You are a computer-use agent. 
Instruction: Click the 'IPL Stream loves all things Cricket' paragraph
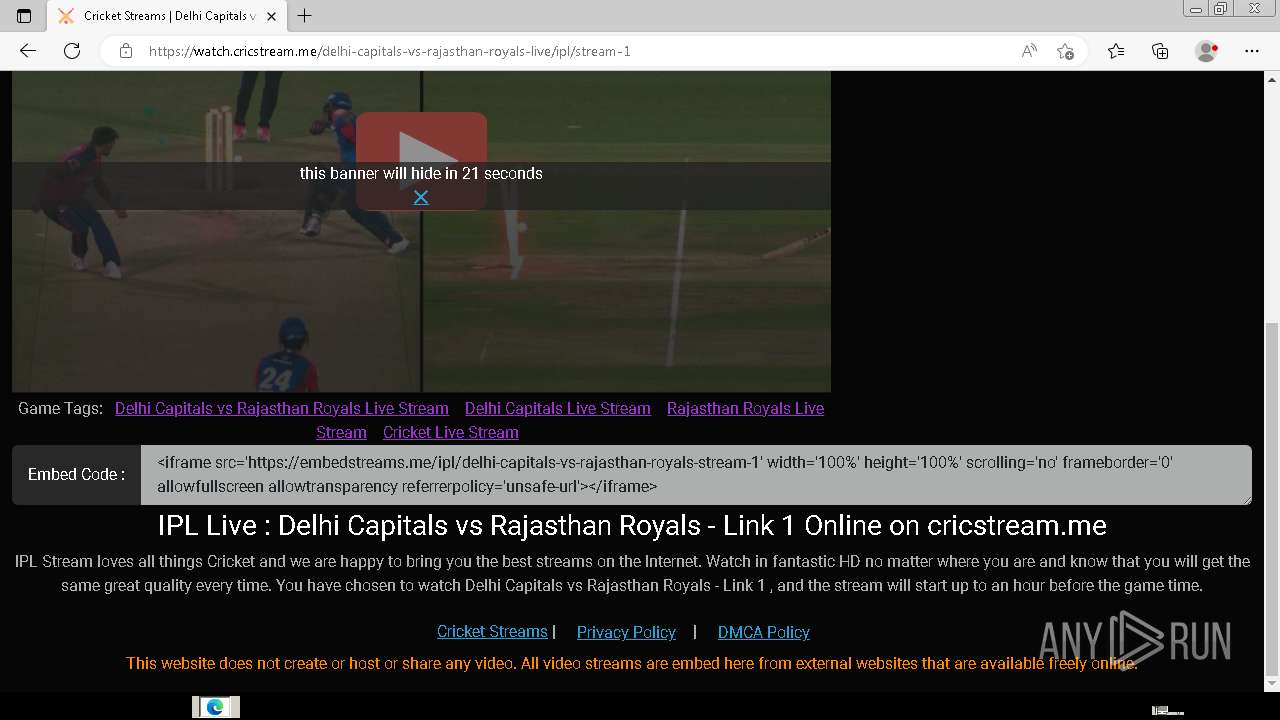tap(632, 573)
